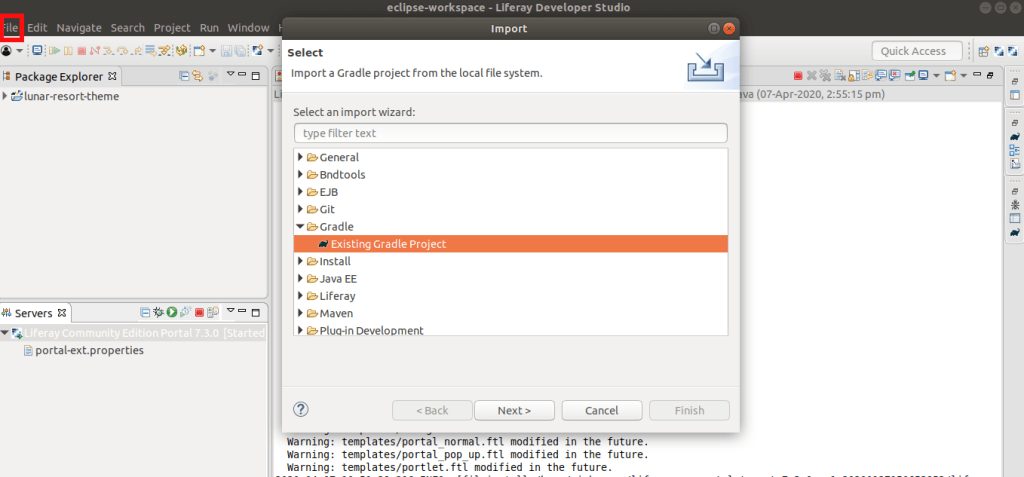Viewport: 1024px width, 477px height.
Task: Collapse all items in Package Explorer
Action: point(184,76)
